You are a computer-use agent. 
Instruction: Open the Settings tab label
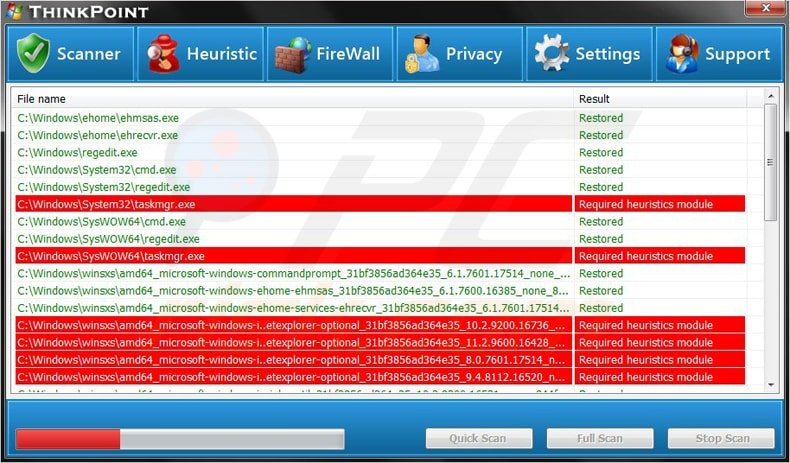click(x=608, y=54)
